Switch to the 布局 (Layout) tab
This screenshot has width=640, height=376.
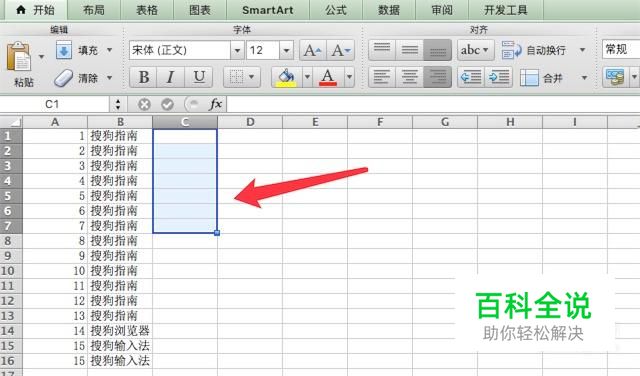click(x=94, y=10)
